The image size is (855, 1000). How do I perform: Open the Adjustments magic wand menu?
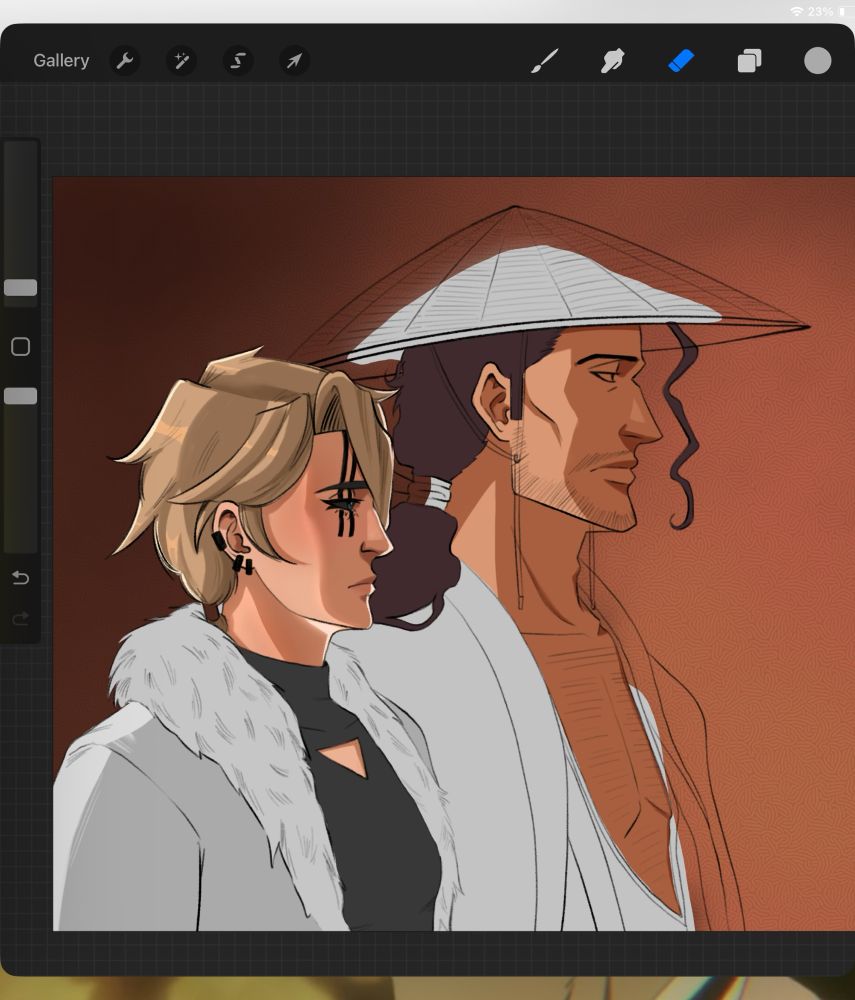[181, 61]
